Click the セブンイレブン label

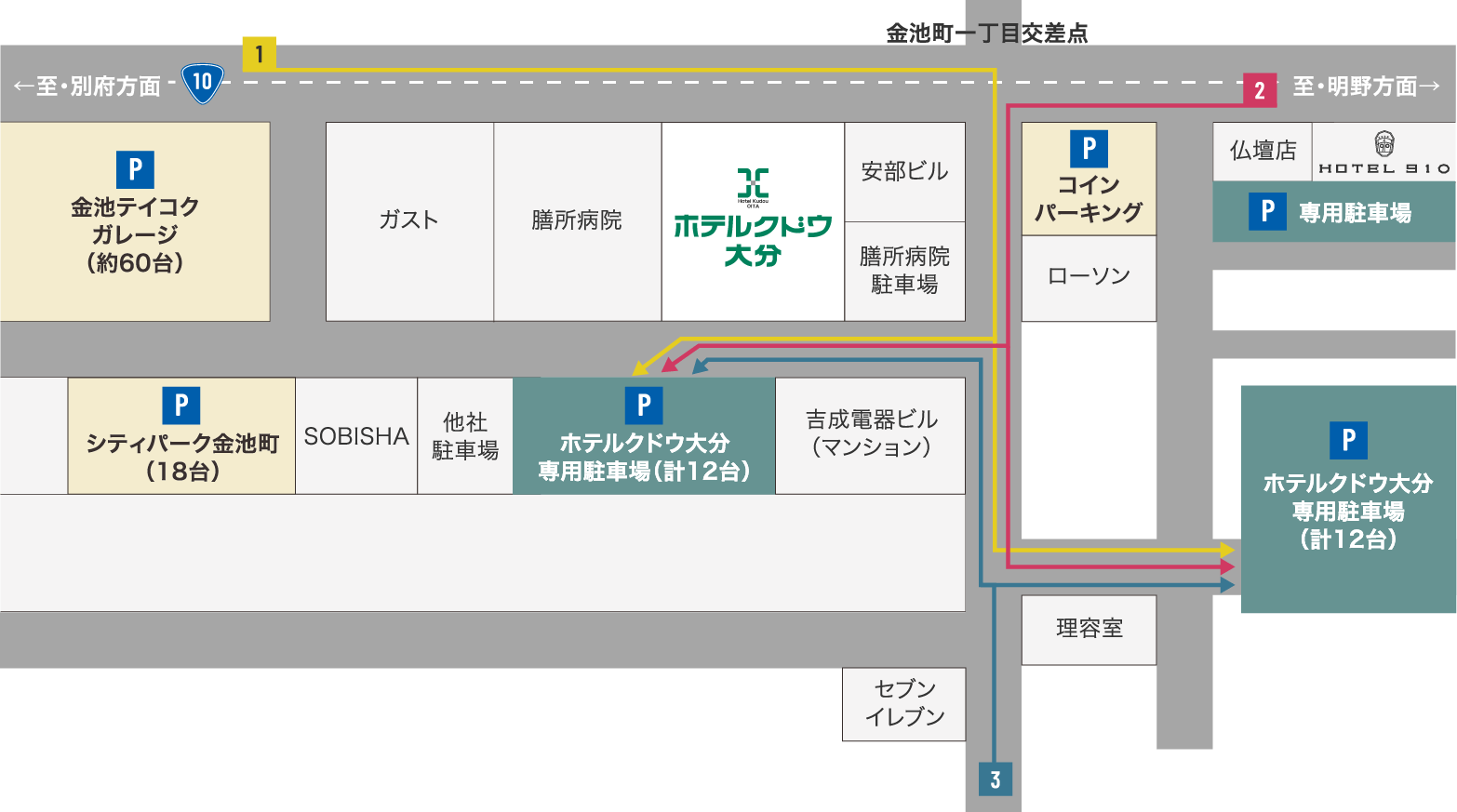coord(904,703)
